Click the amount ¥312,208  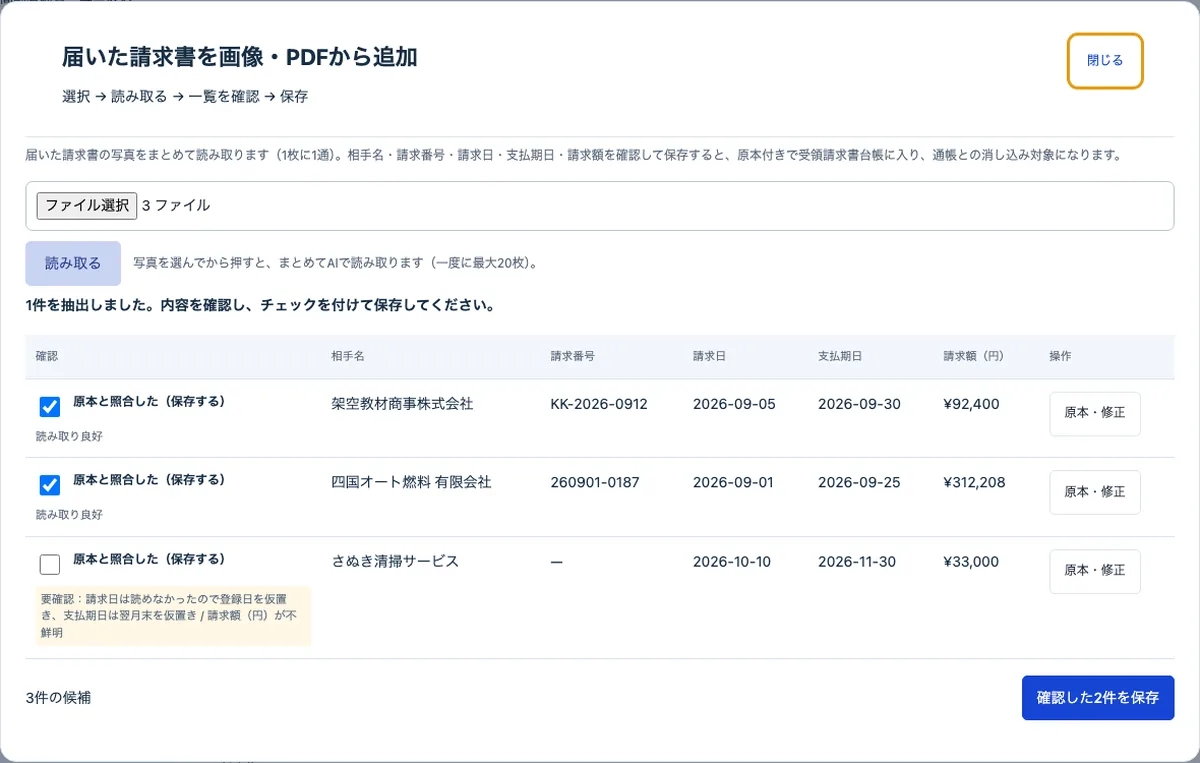(974, 482)
